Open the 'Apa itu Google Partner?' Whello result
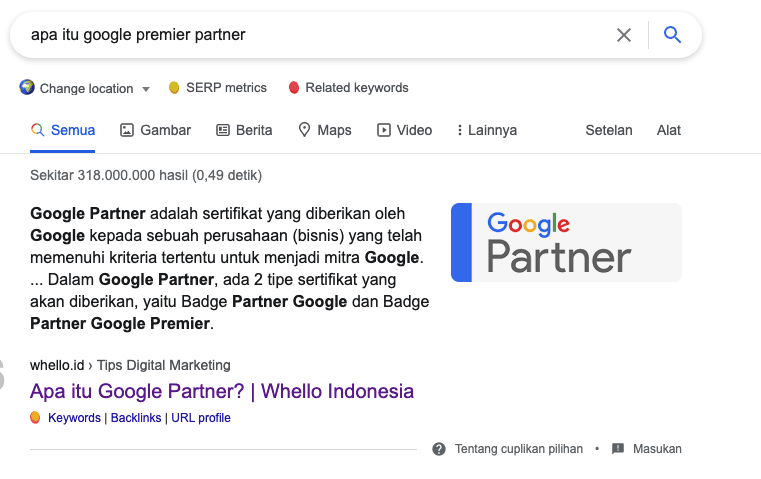Screen dimensions: 761x479 [222, 391]
